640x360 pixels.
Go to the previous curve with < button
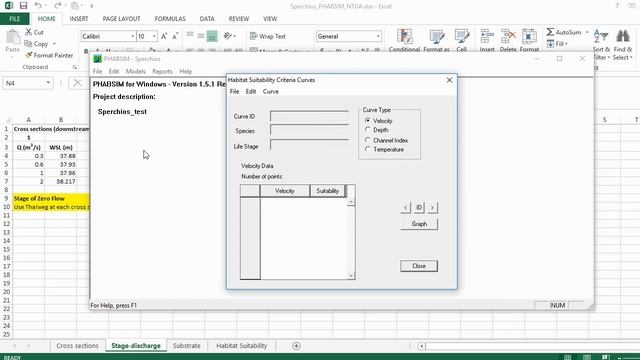tap(405, 207)
